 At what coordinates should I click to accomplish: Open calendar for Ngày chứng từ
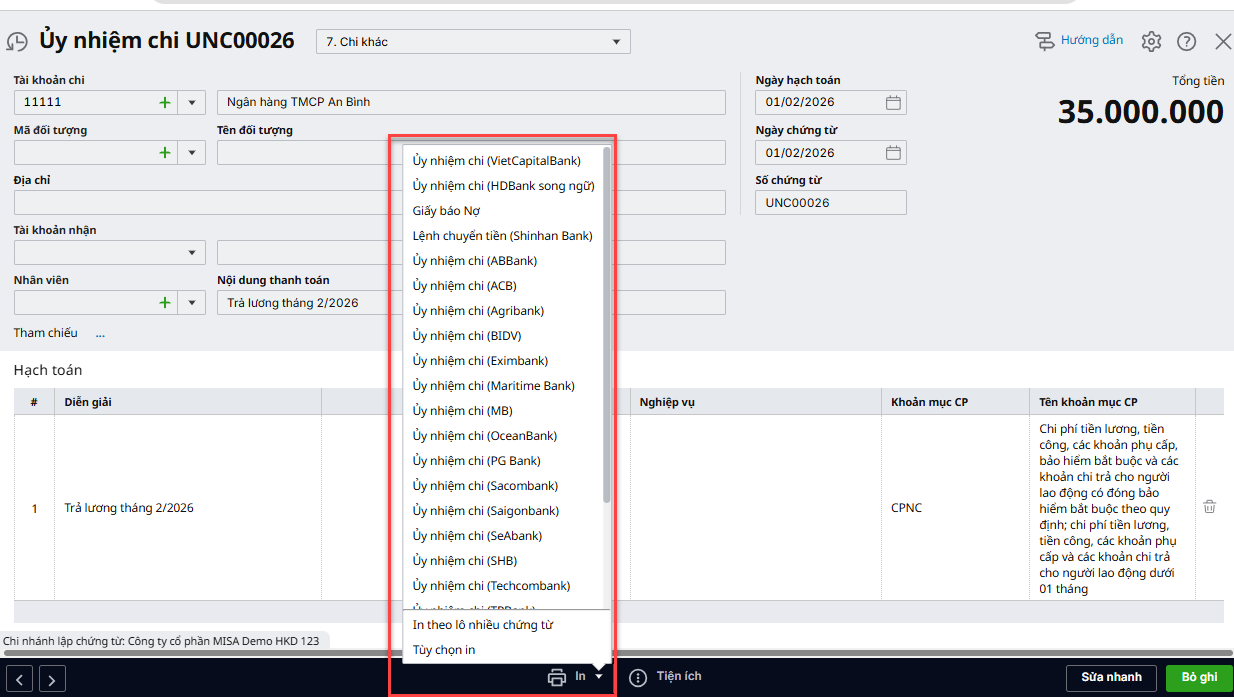(x=893, y=153)
